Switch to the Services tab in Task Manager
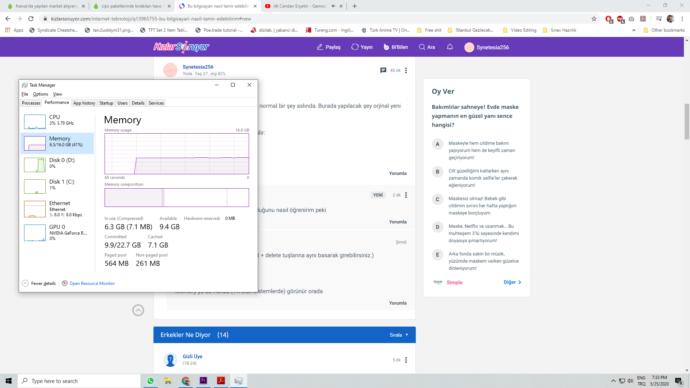 click(x=156, y=103)
